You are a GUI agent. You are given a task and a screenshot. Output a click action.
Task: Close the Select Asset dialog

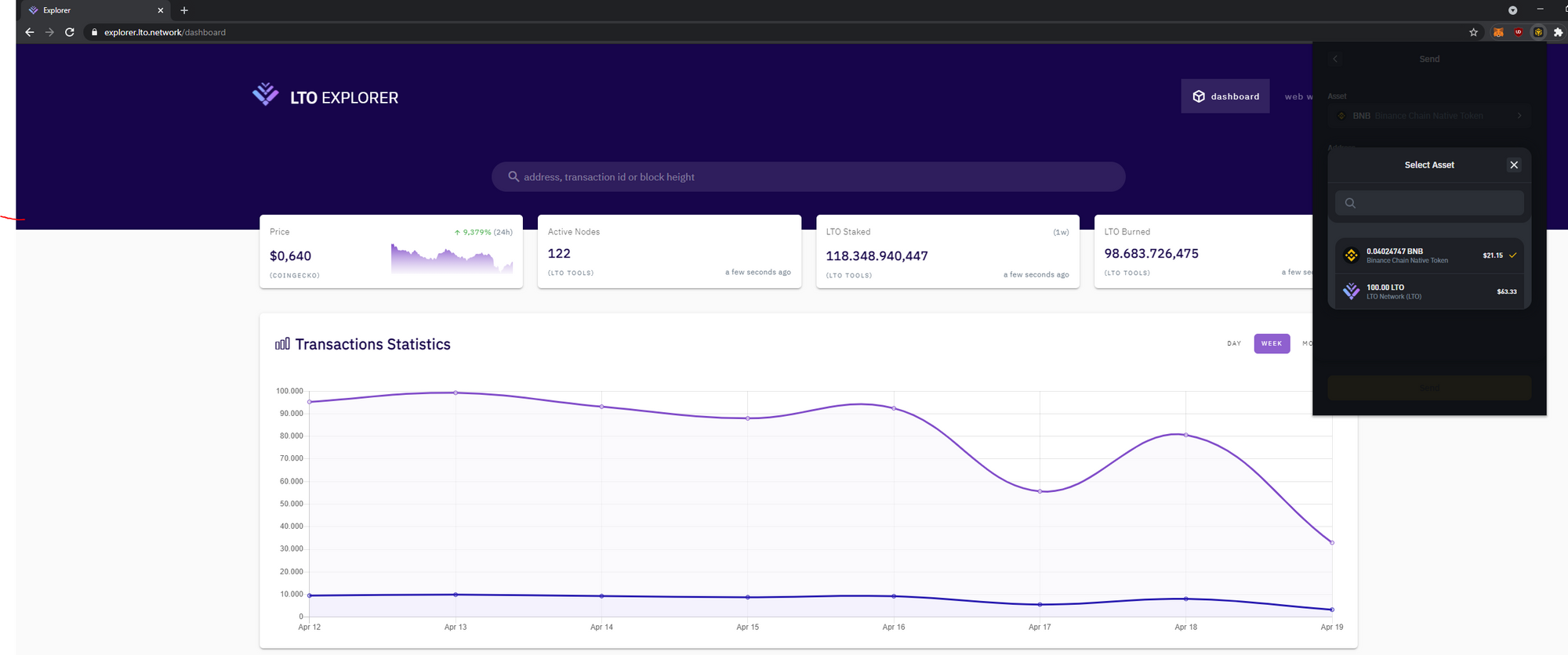(1514, 165)
